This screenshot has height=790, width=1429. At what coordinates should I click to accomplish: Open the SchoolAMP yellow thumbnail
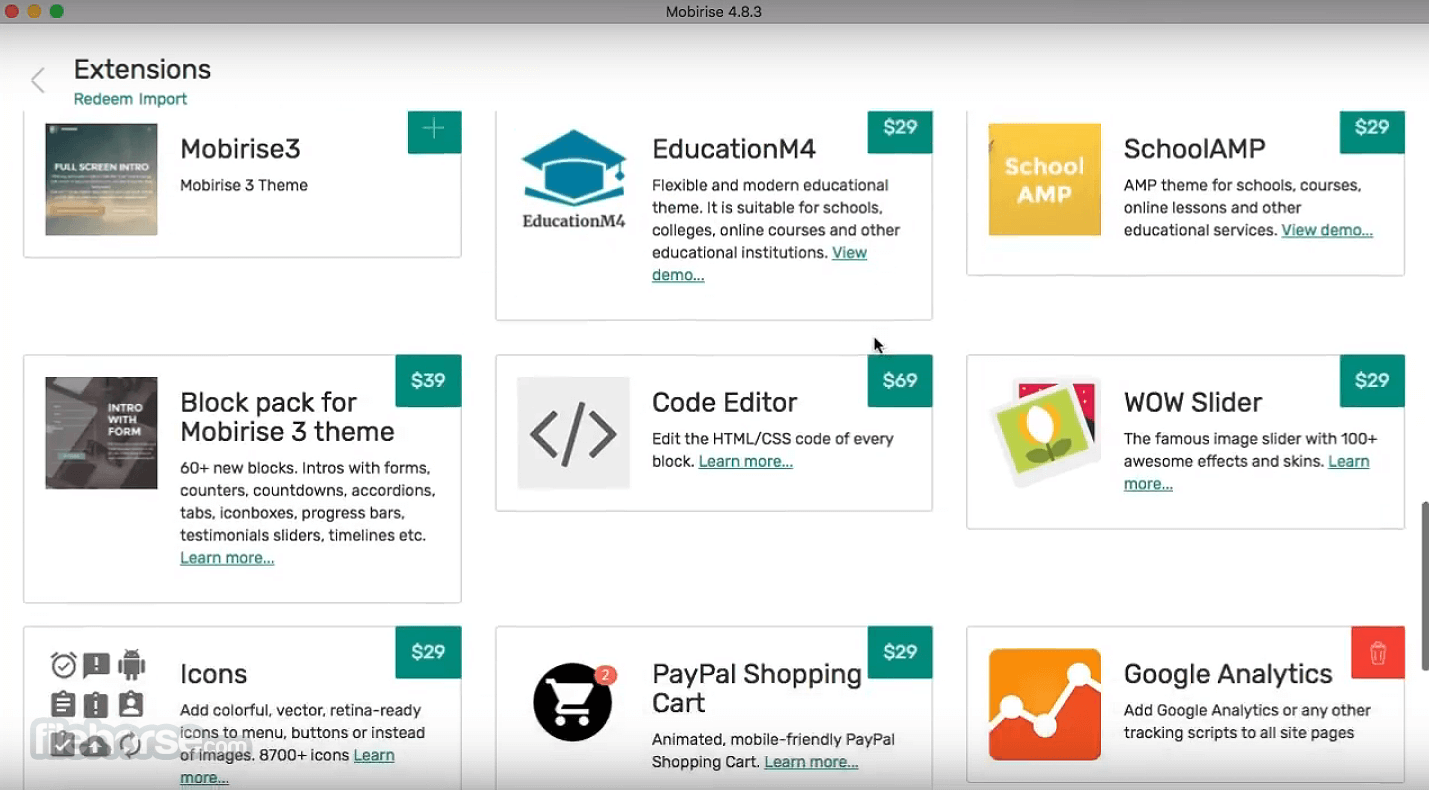click(1044, 179)
